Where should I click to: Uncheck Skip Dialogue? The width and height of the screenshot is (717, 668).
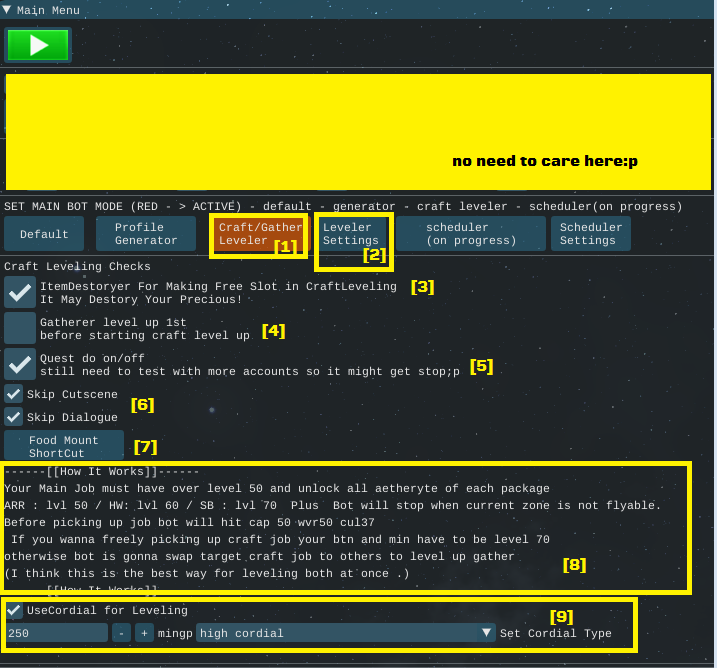[14, 417]
